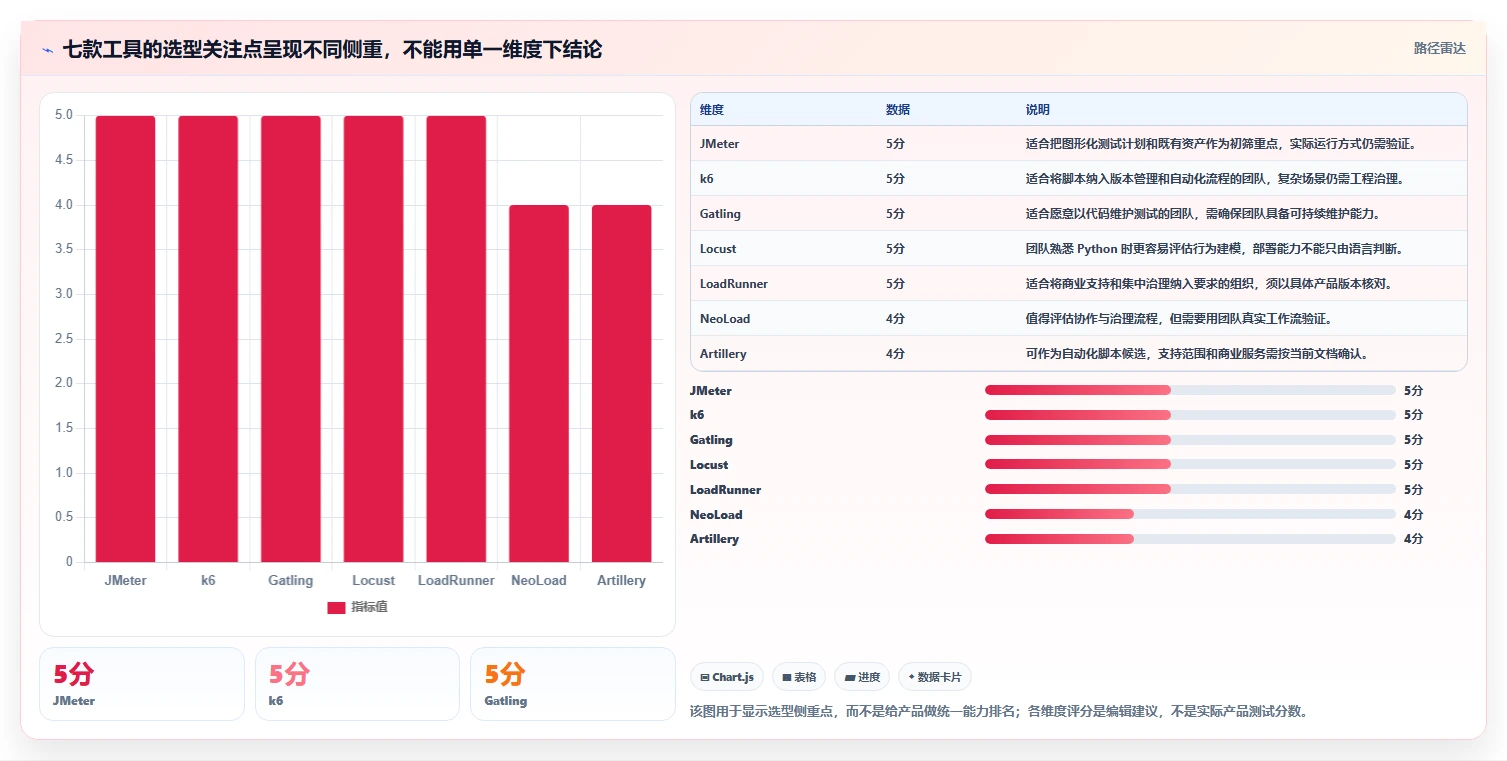Click the description starting 适合将脚本纳入版本管理
Image resolution: width=1507 pixels, height=761 pixels.
coord(1215,179)
